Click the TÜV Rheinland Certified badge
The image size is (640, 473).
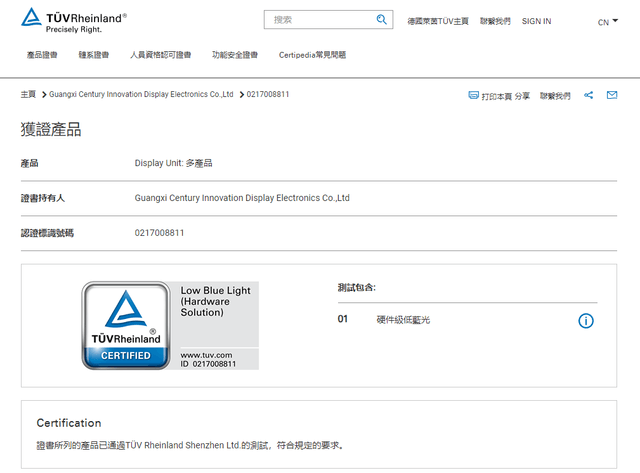pos(126,325)
